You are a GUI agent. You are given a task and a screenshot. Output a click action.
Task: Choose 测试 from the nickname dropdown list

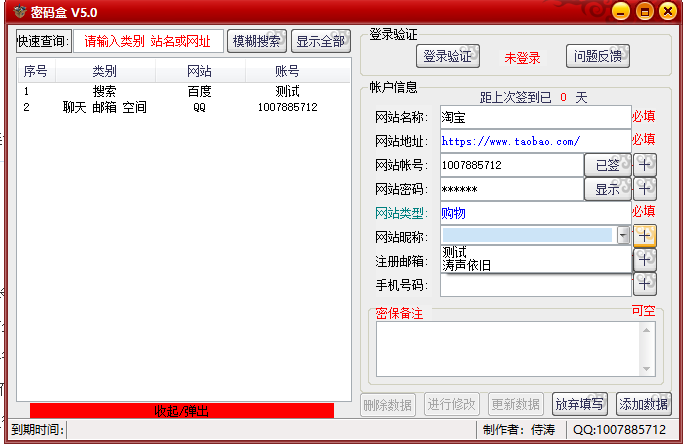454,252
